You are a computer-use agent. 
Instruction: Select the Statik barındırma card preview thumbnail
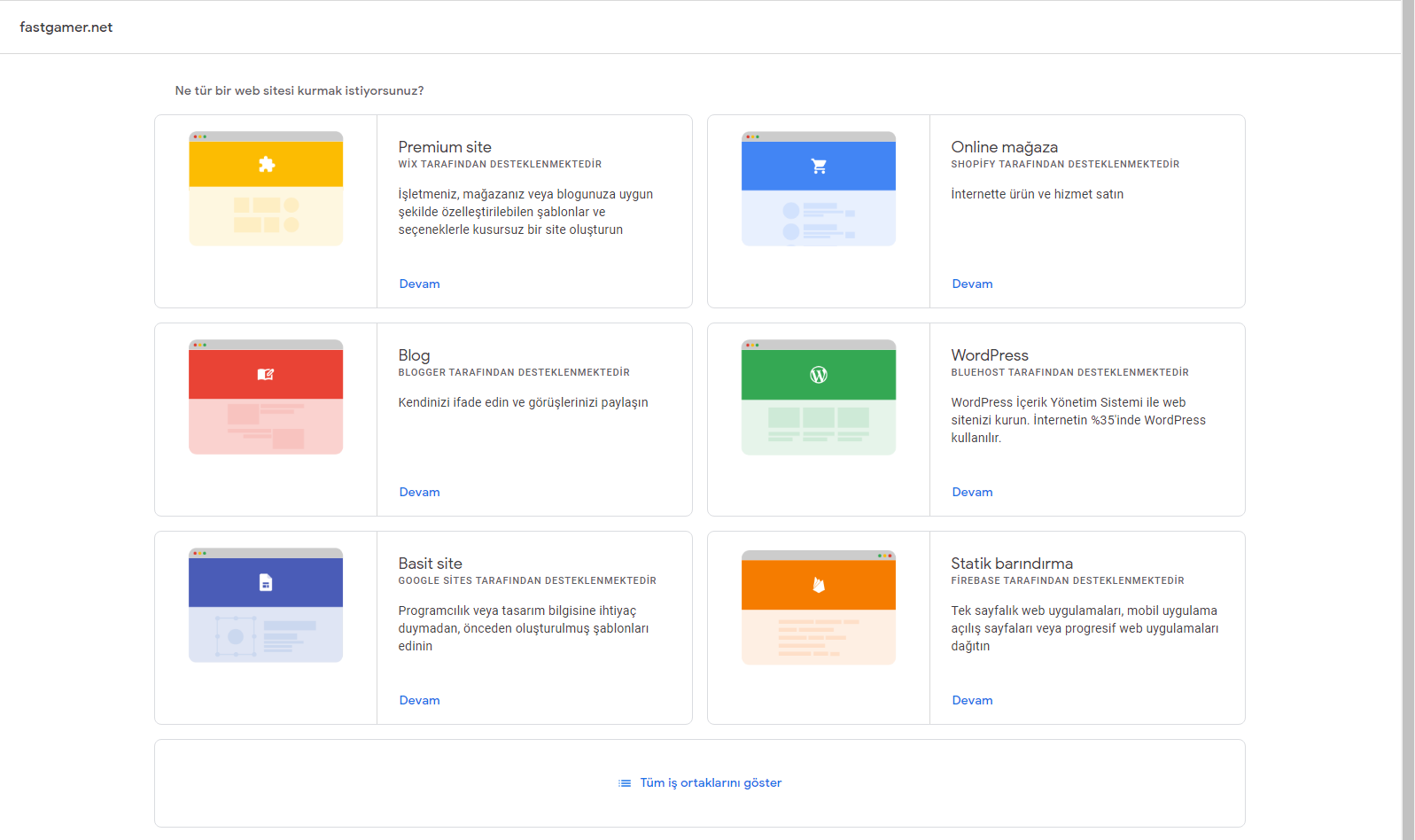(819, 607)
